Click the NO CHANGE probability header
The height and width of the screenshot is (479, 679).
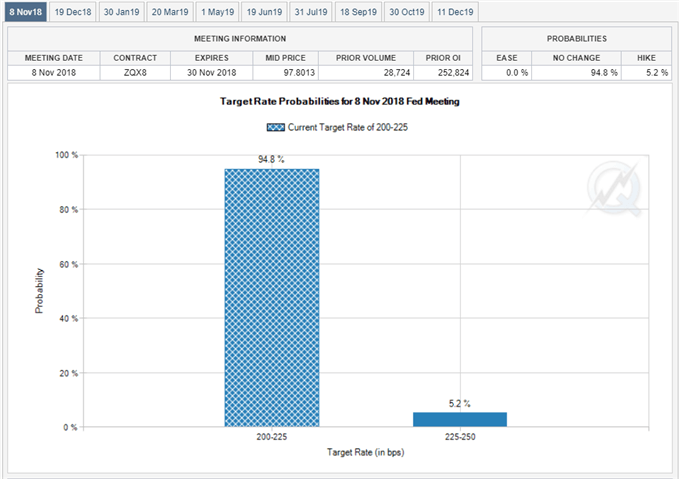coord(576,58)
